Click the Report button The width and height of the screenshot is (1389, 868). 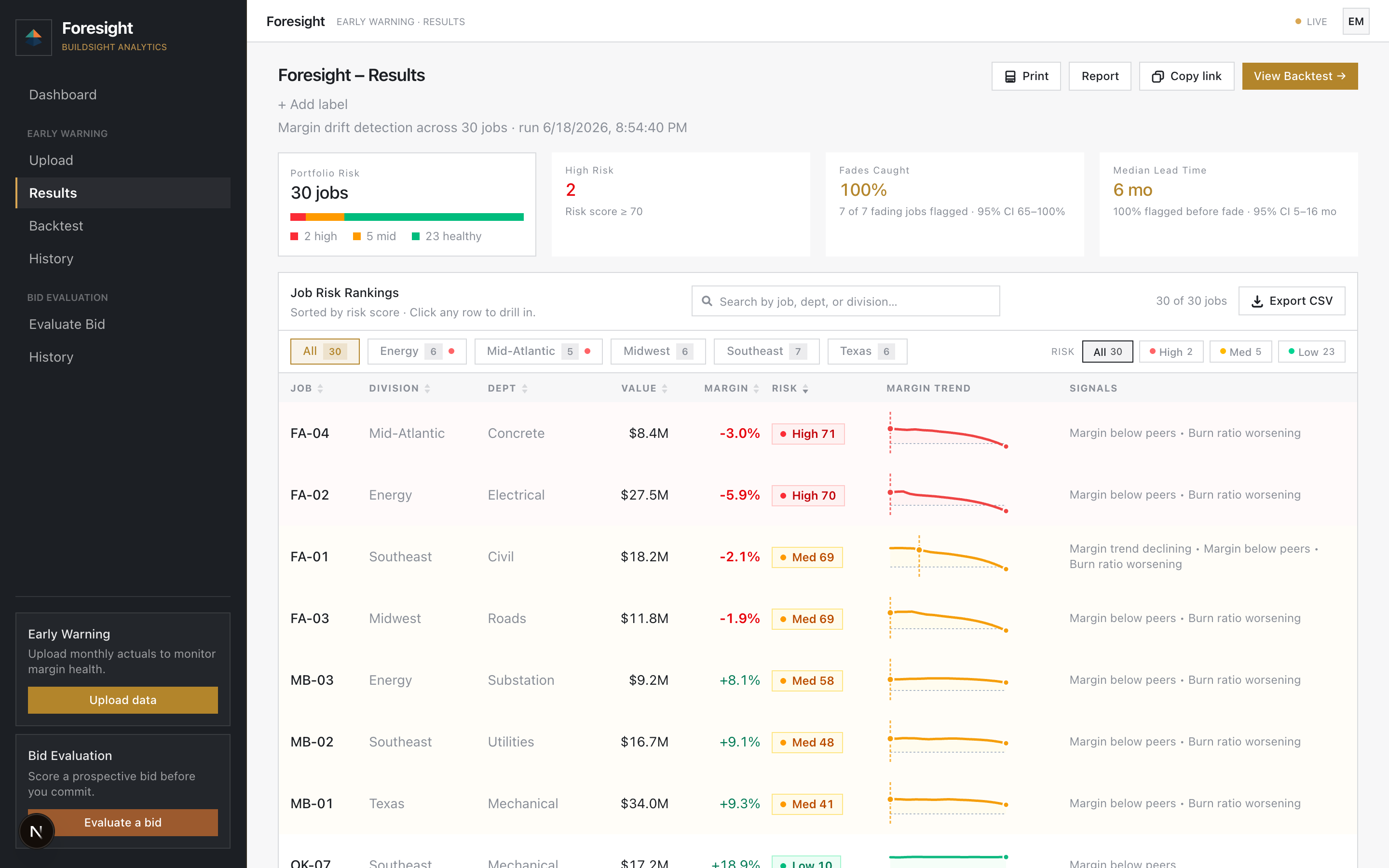[x=1100, y=76]
